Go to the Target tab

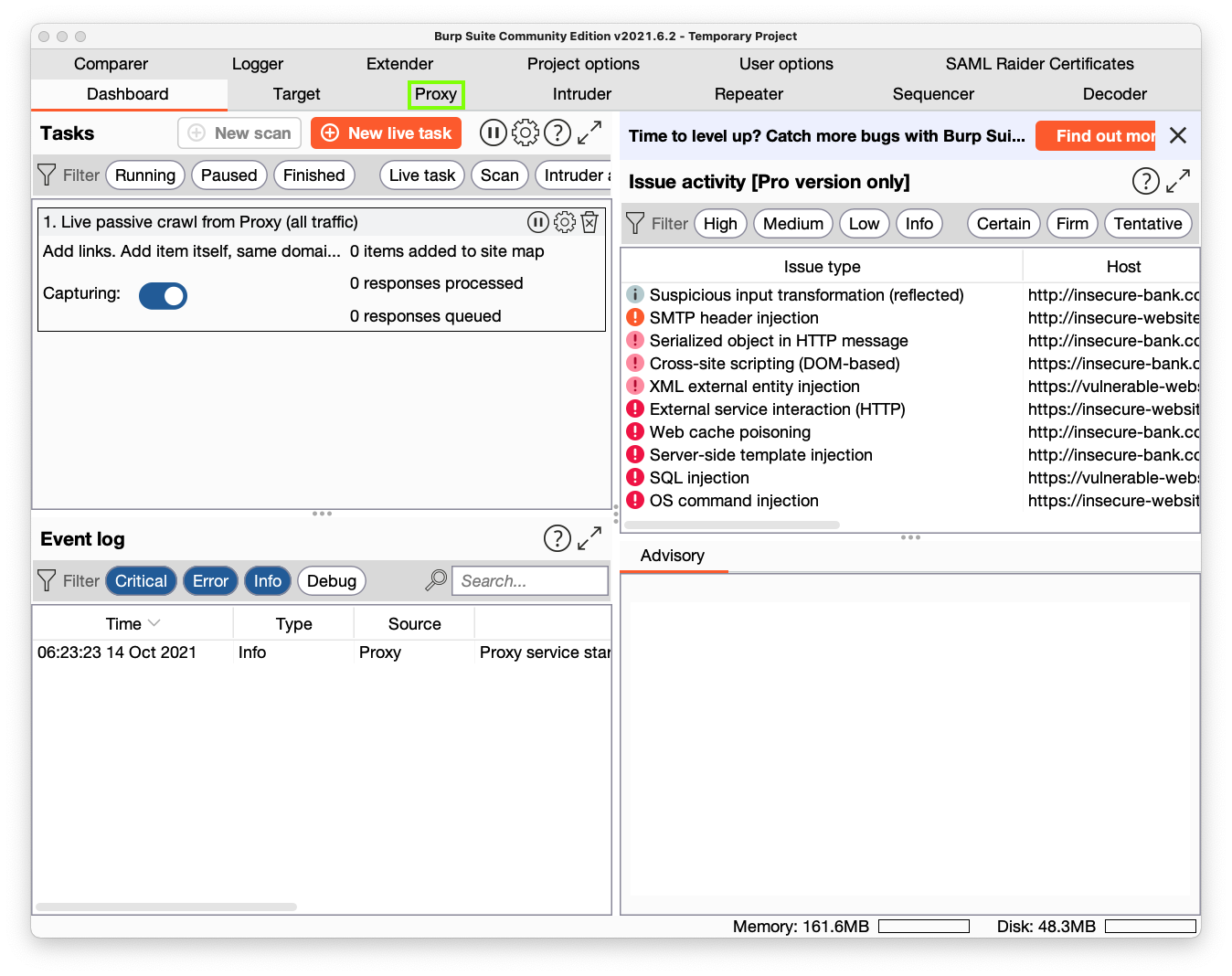click(297, 94)
